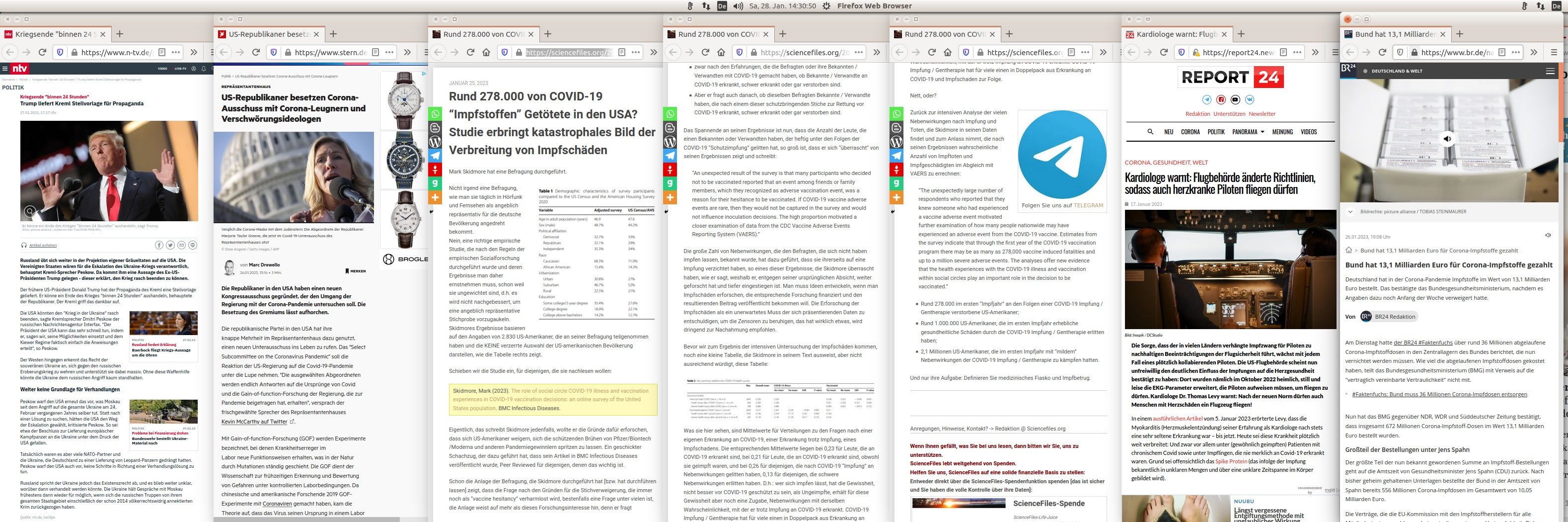1568x522 pixels.
Task: Open the Baerbock article thumbnail on ntv
Action: tap(163, 323)
